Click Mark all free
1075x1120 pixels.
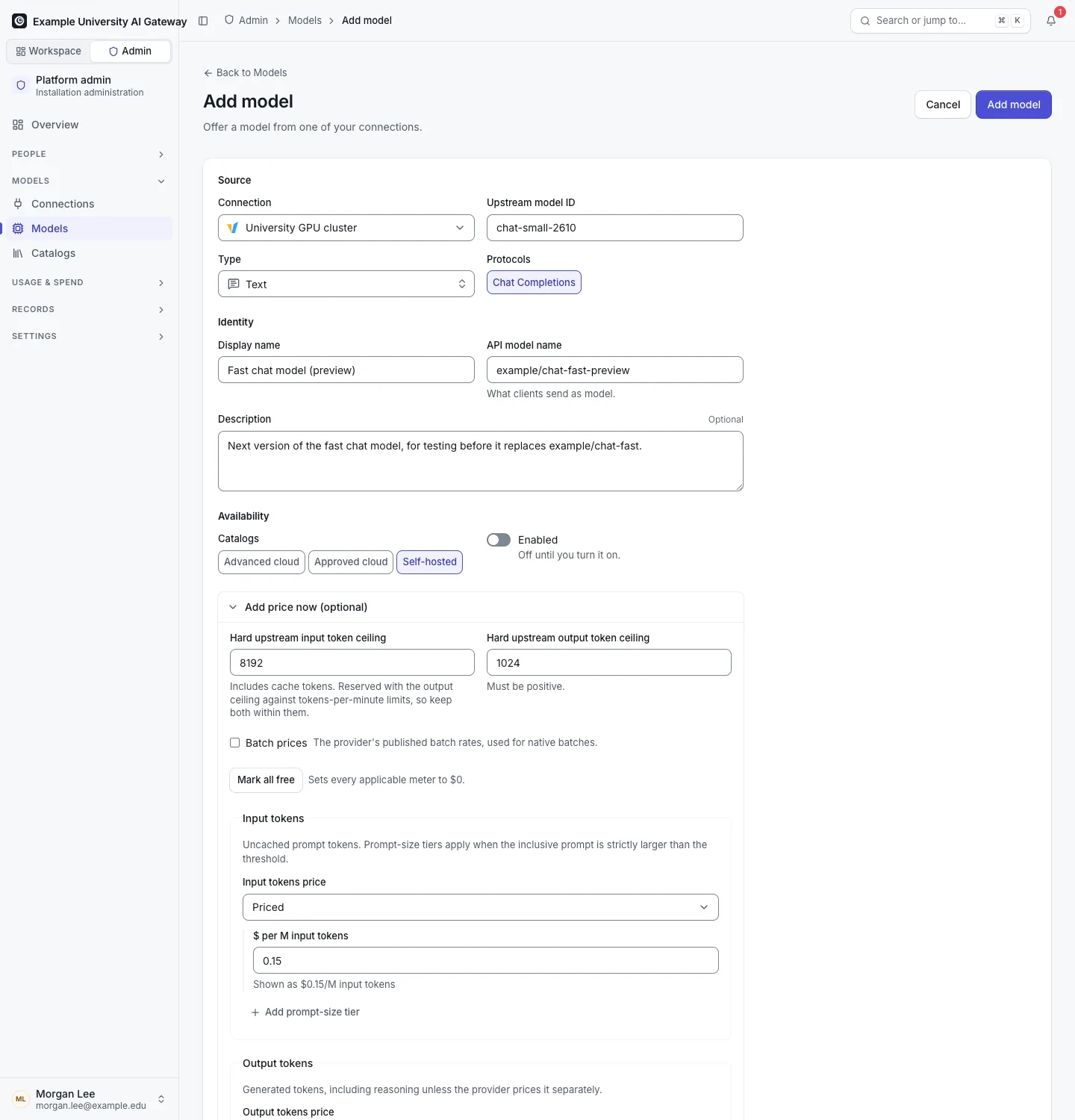[x=266, y=780]
